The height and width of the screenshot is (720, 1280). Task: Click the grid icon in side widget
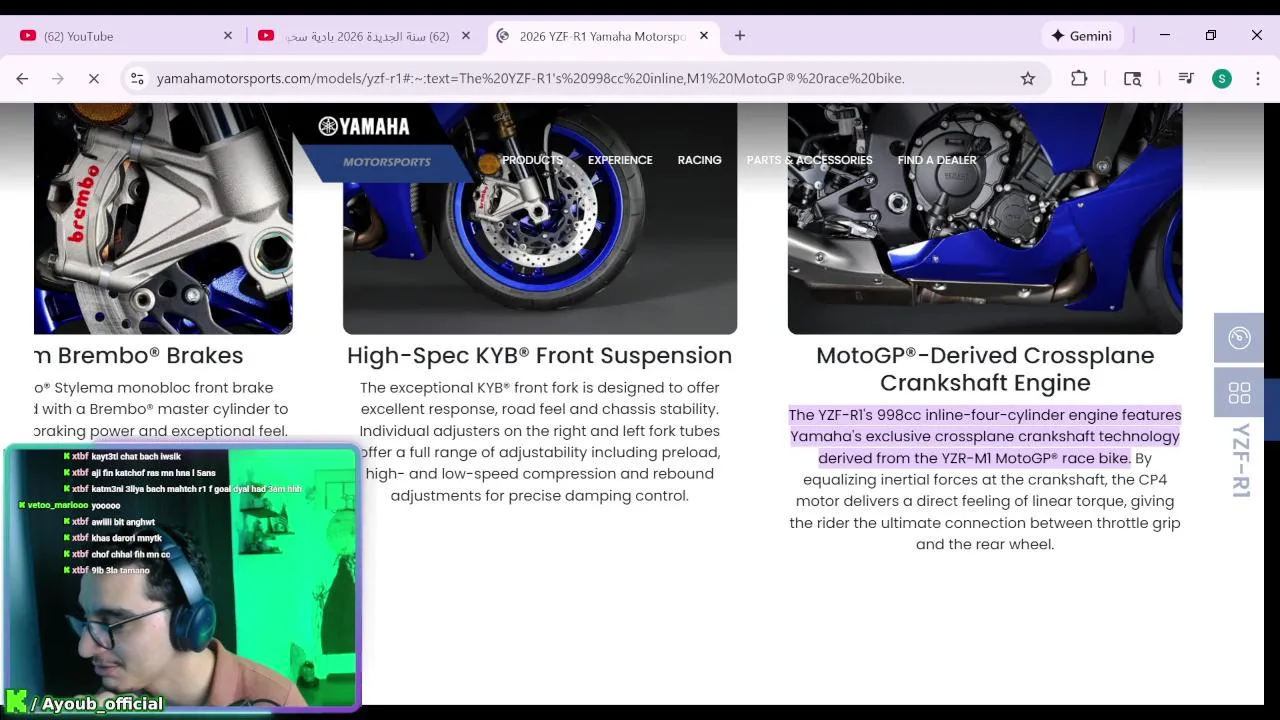[x=1239, y=393]
